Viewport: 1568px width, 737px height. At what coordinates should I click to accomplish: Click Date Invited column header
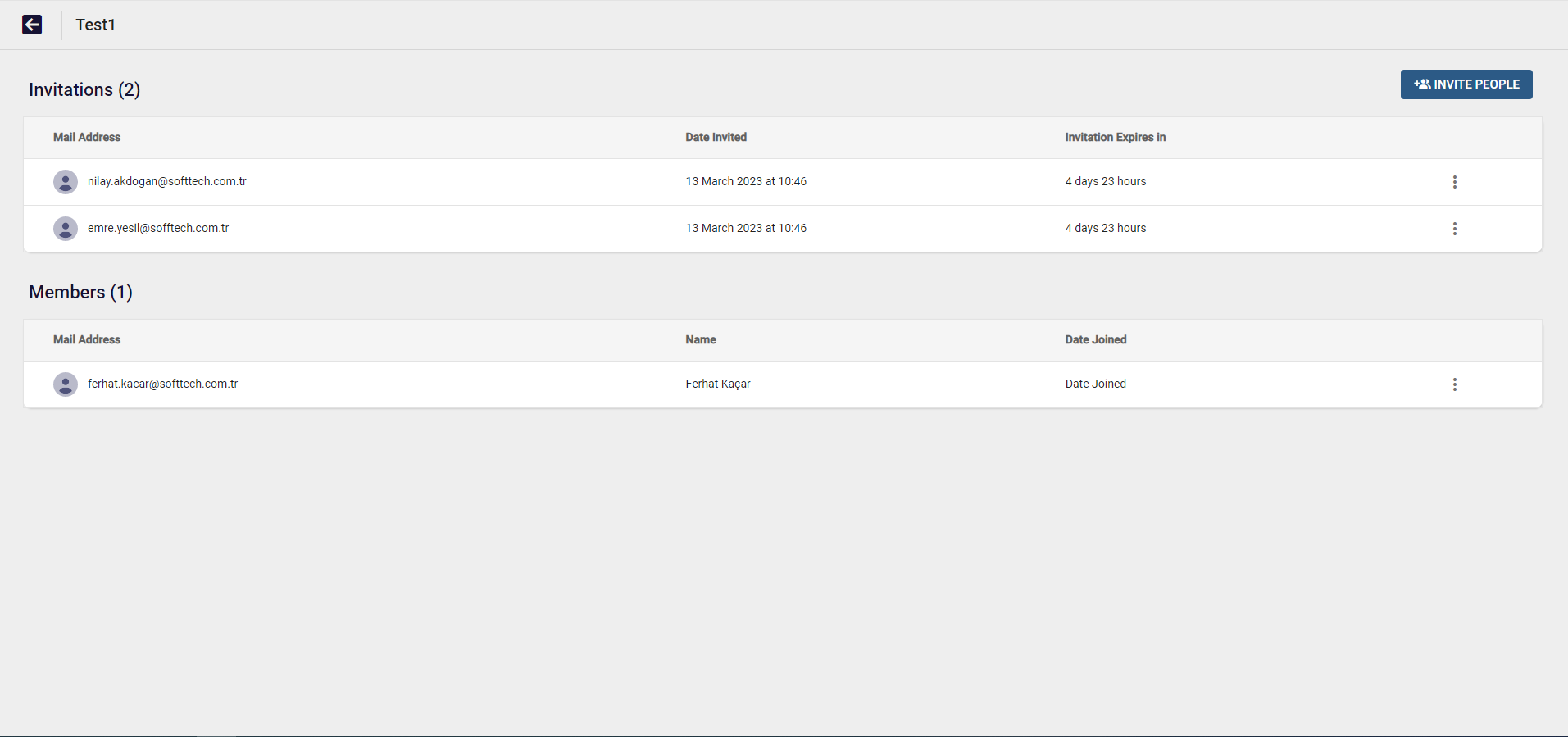coord(716,137)
